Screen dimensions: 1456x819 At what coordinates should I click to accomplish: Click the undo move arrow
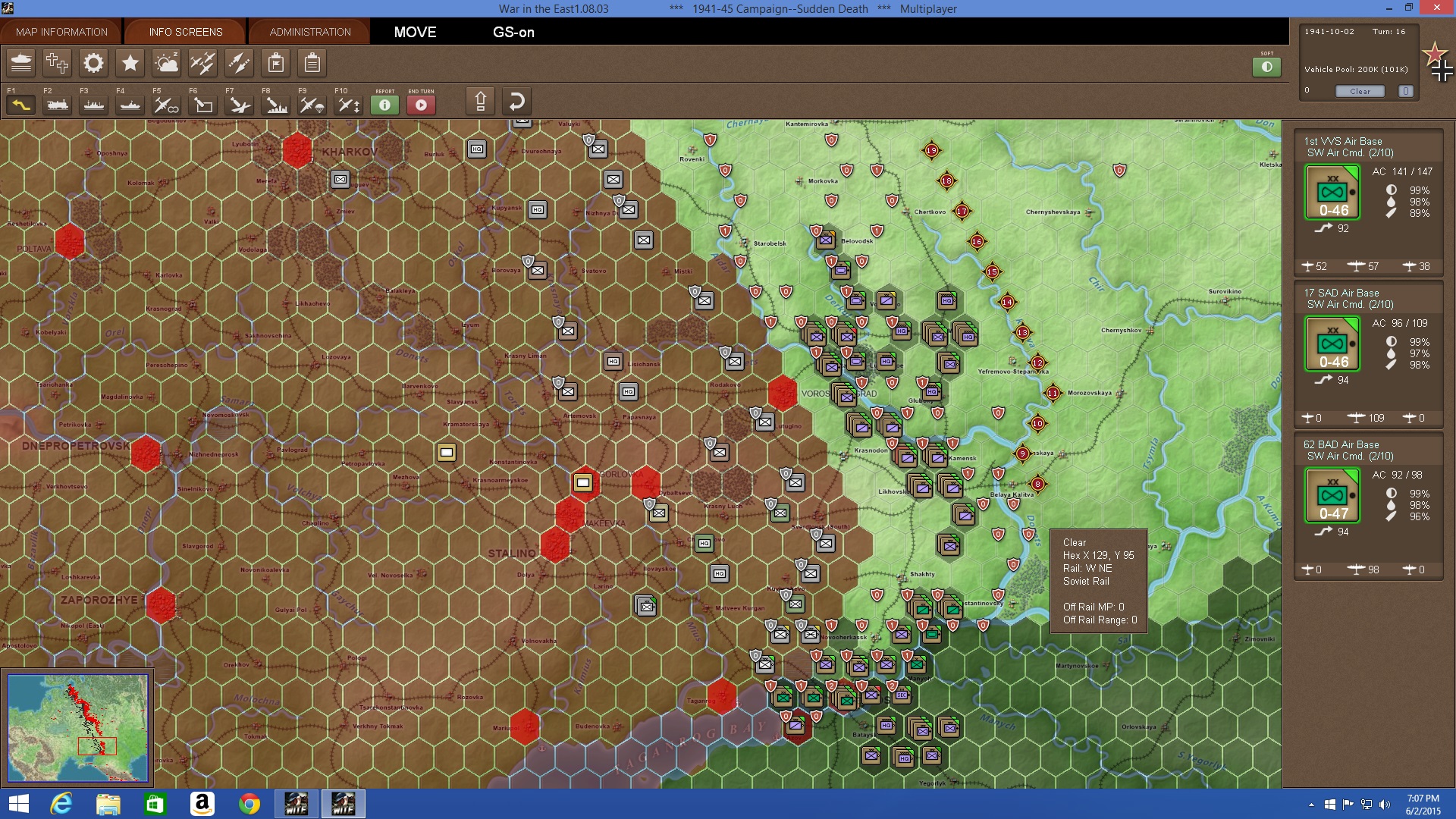click(x=516, y=101)
